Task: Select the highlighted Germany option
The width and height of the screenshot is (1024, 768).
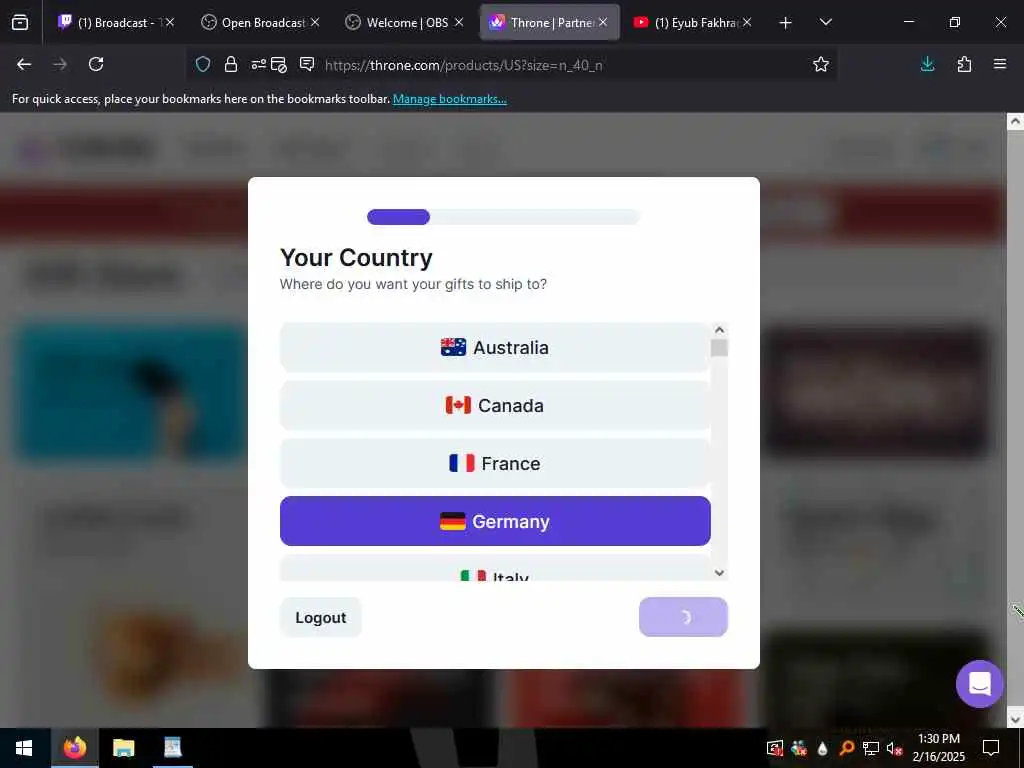Action: (x=495, y=521)
